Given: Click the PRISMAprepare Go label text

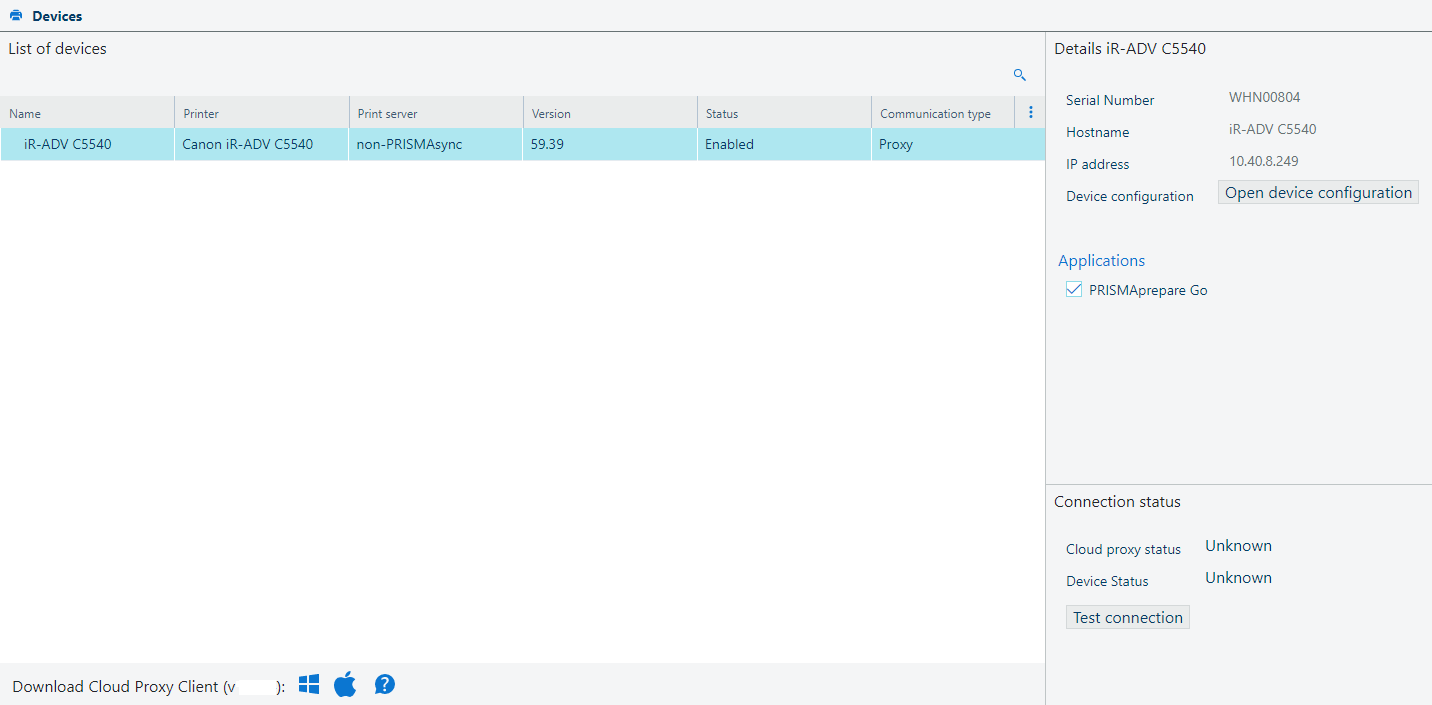Looking at the screenshot, I should pyautogui.click(x=1148, y=290).
